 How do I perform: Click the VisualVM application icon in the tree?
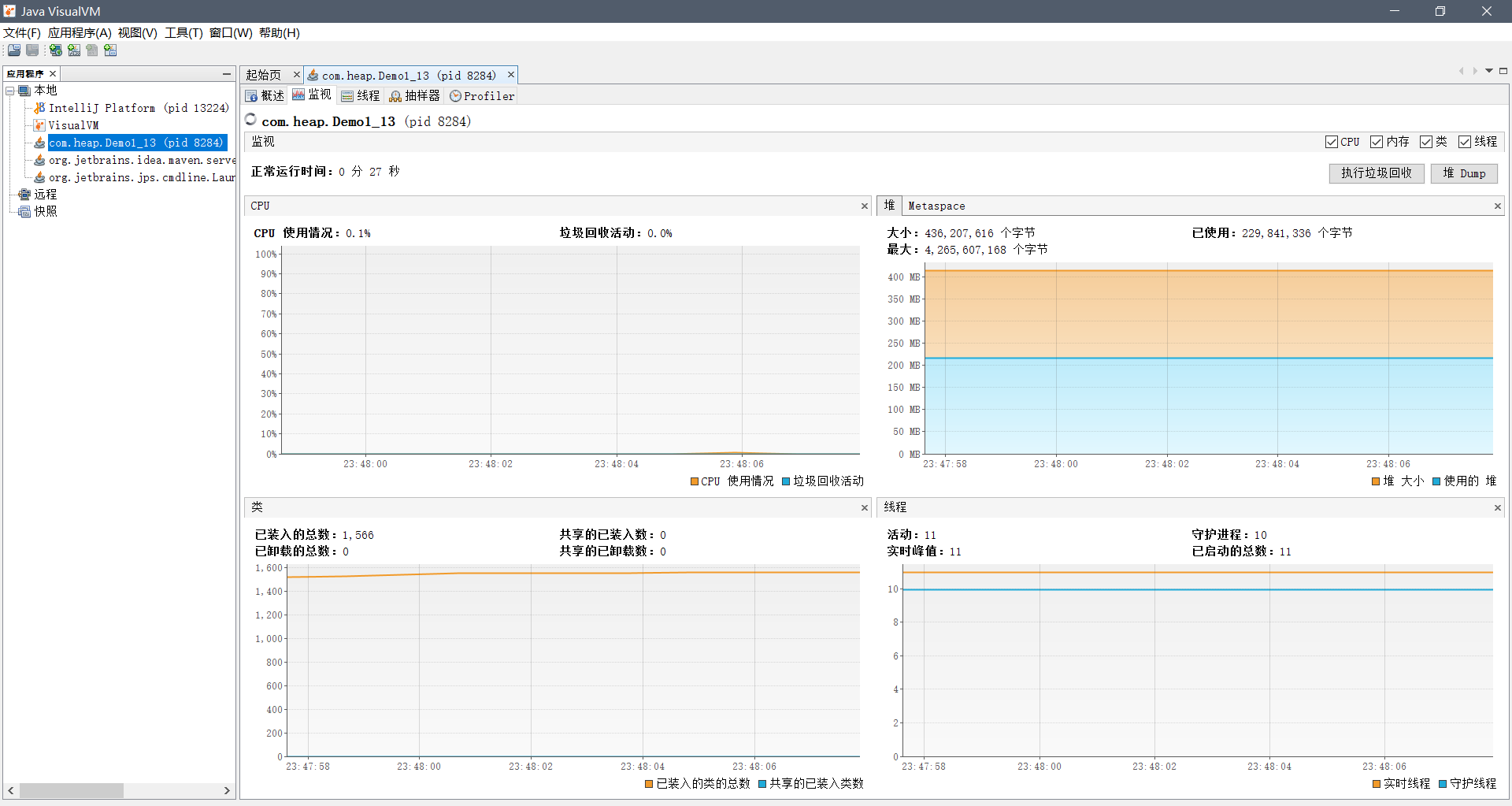39,125
